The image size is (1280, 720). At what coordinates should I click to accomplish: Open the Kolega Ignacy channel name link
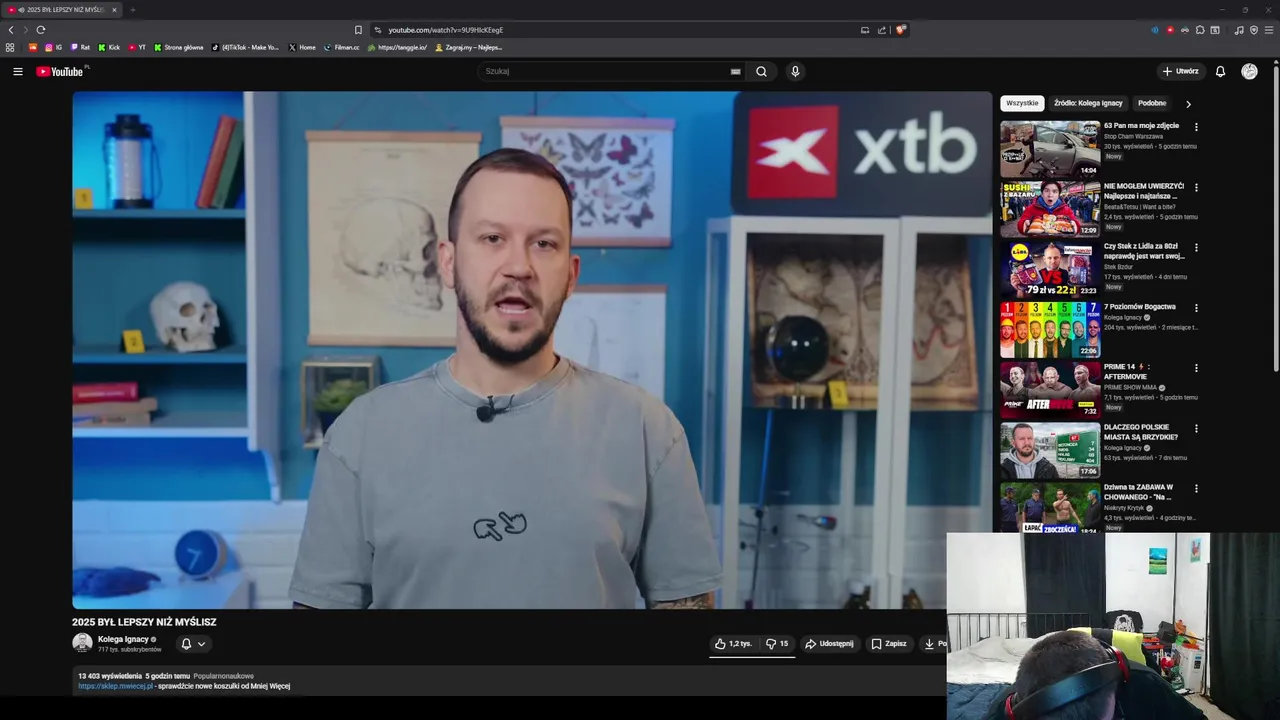coord(123,639)
